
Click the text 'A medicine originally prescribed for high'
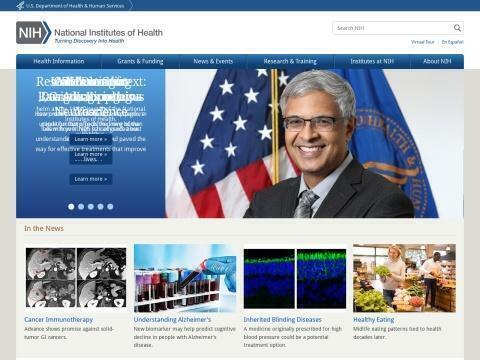293,329
